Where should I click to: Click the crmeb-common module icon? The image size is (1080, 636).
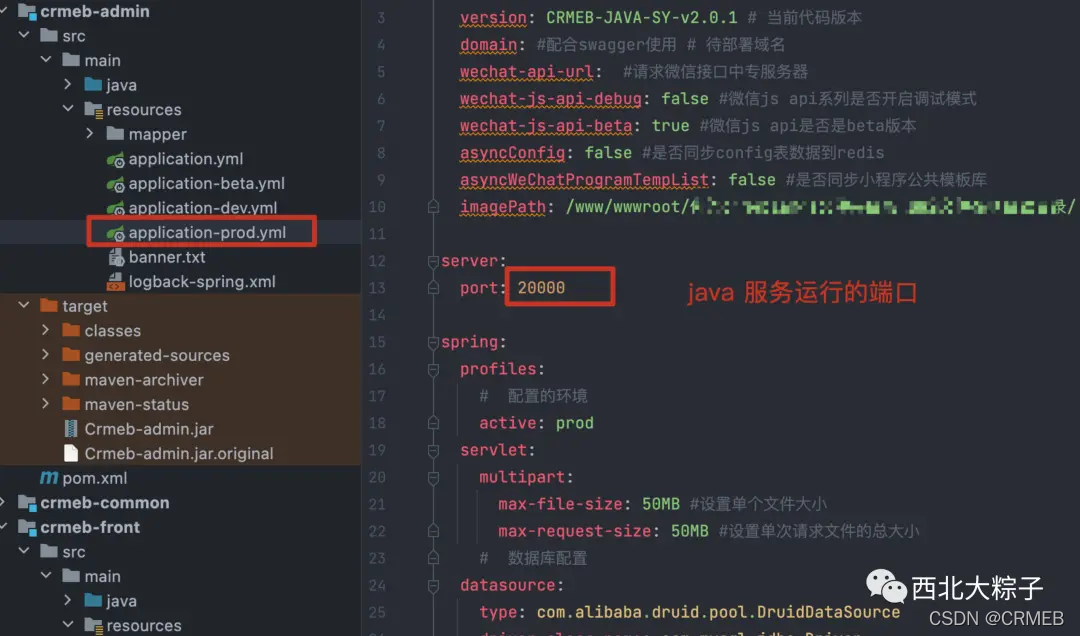point(27,503)
